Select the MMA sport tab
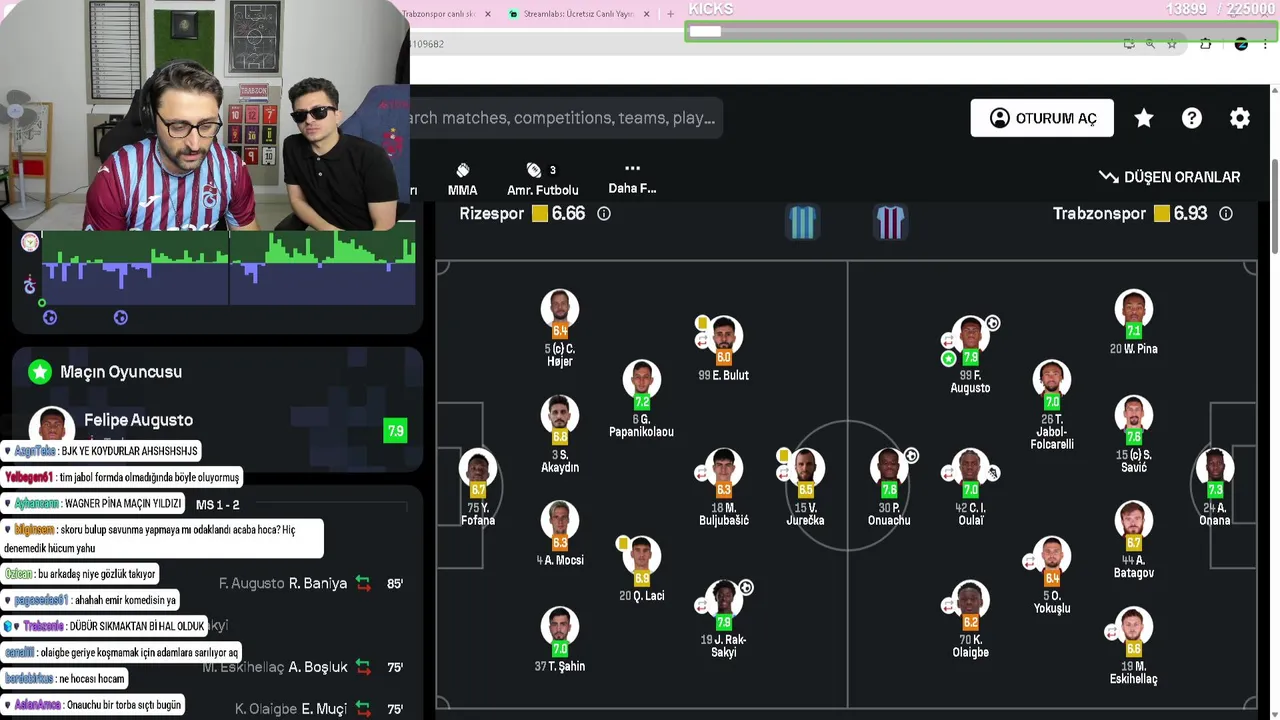Image resolution: width=1280 pixels, height=720 pixels. (x=462, y=179)
